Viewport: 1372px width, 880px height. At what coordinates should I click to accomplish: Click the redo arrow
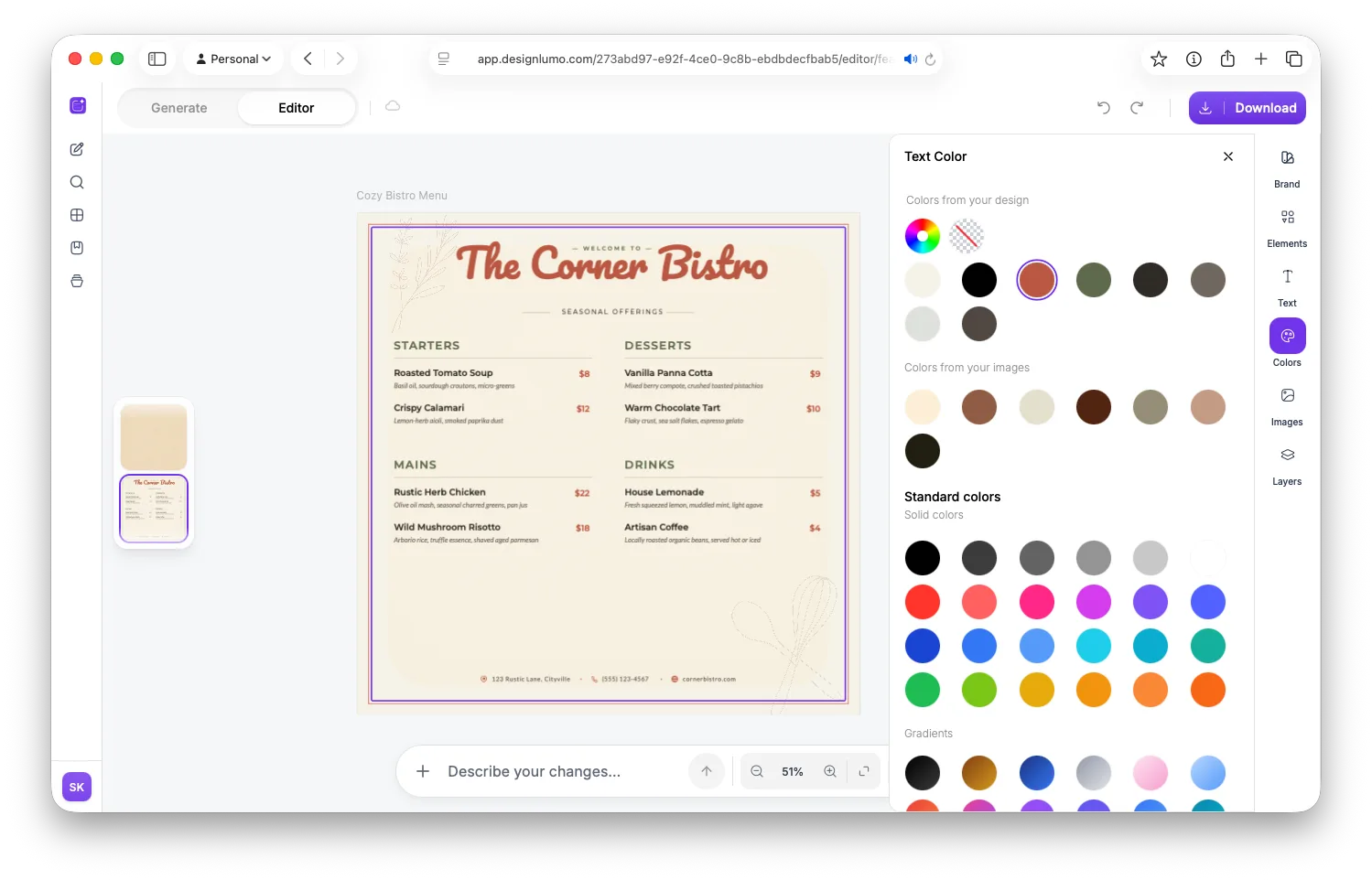tap(1137, 108)
